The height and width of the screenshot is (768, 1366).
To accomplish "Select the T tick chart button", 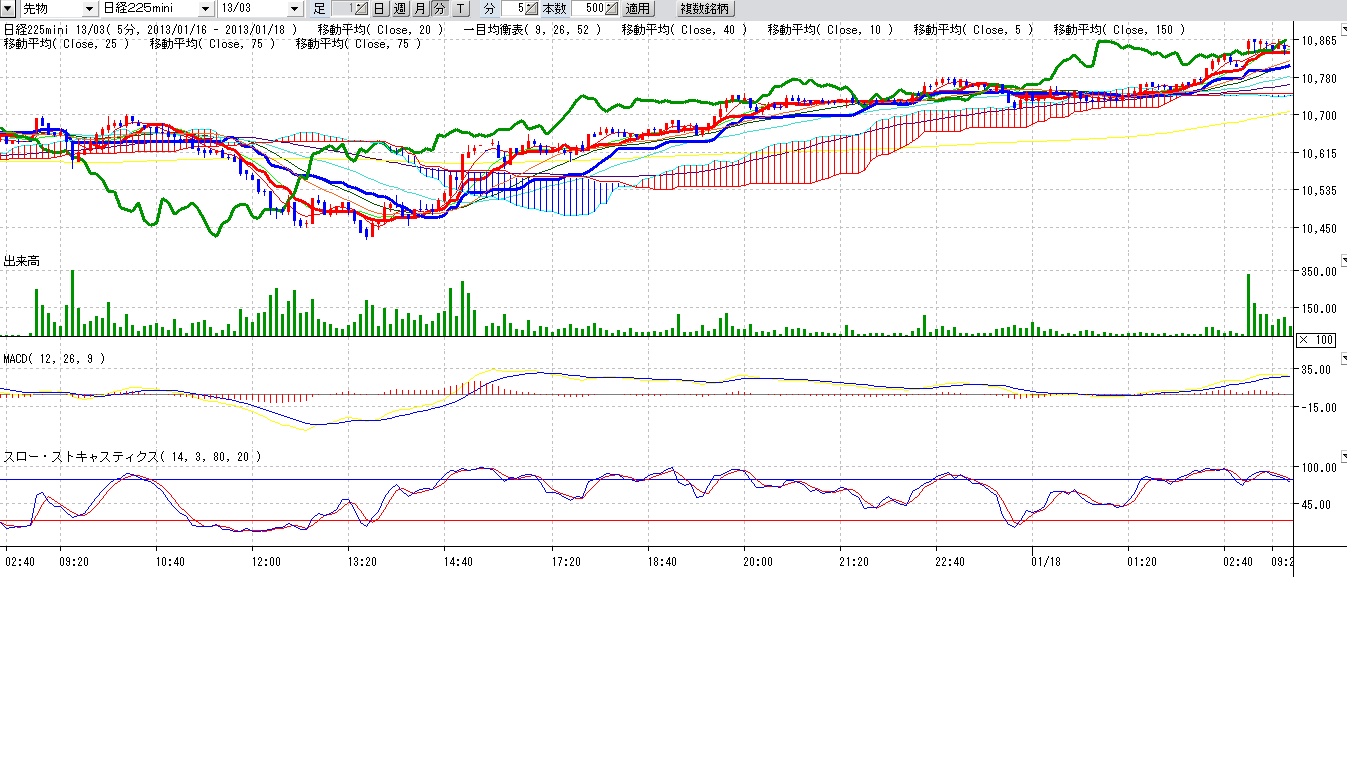I will (460, 8).
